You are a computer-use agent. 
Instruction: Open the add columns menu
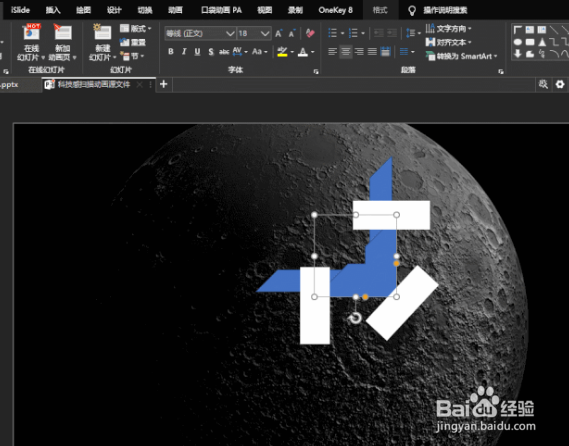(x=407, y=52)
